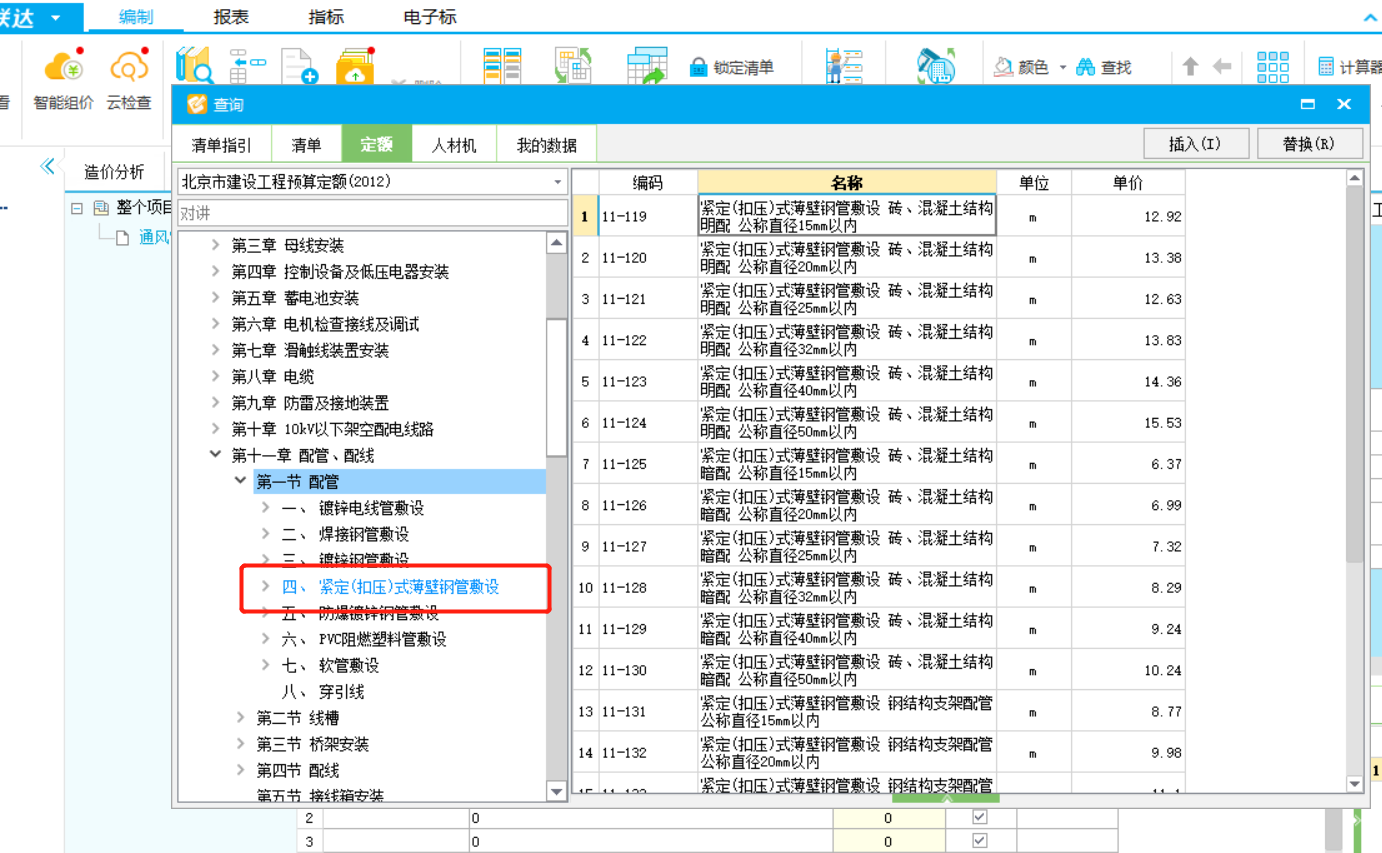Screen dimensions: 1382x853
Task: Click the 插入(I) button
Action: (x=1195, y=144)
